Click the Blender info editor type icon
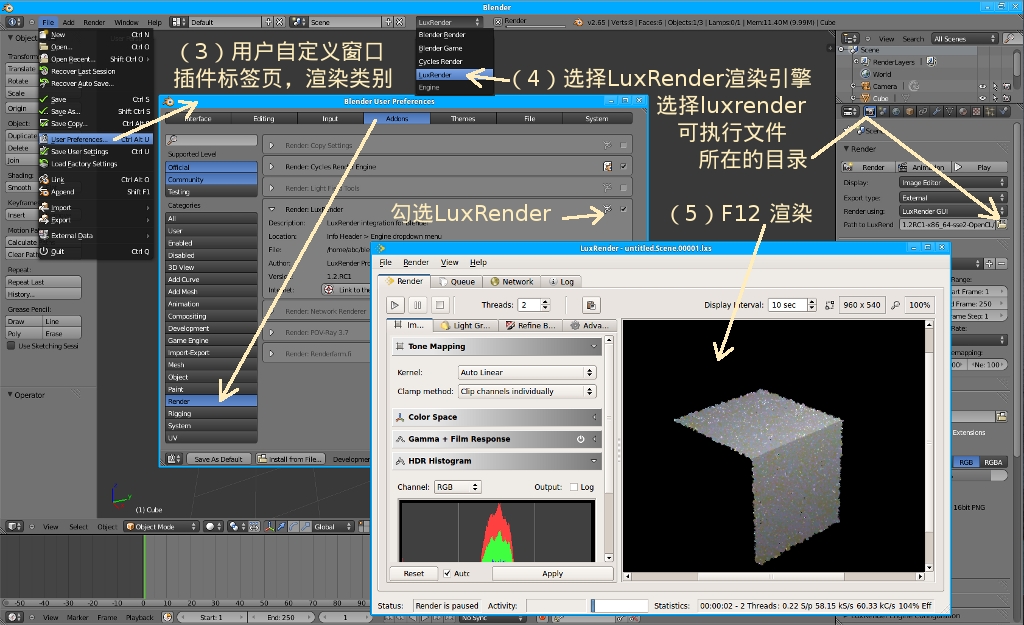The height and width of the screenshot is (625, 1024). coord(14,22)
